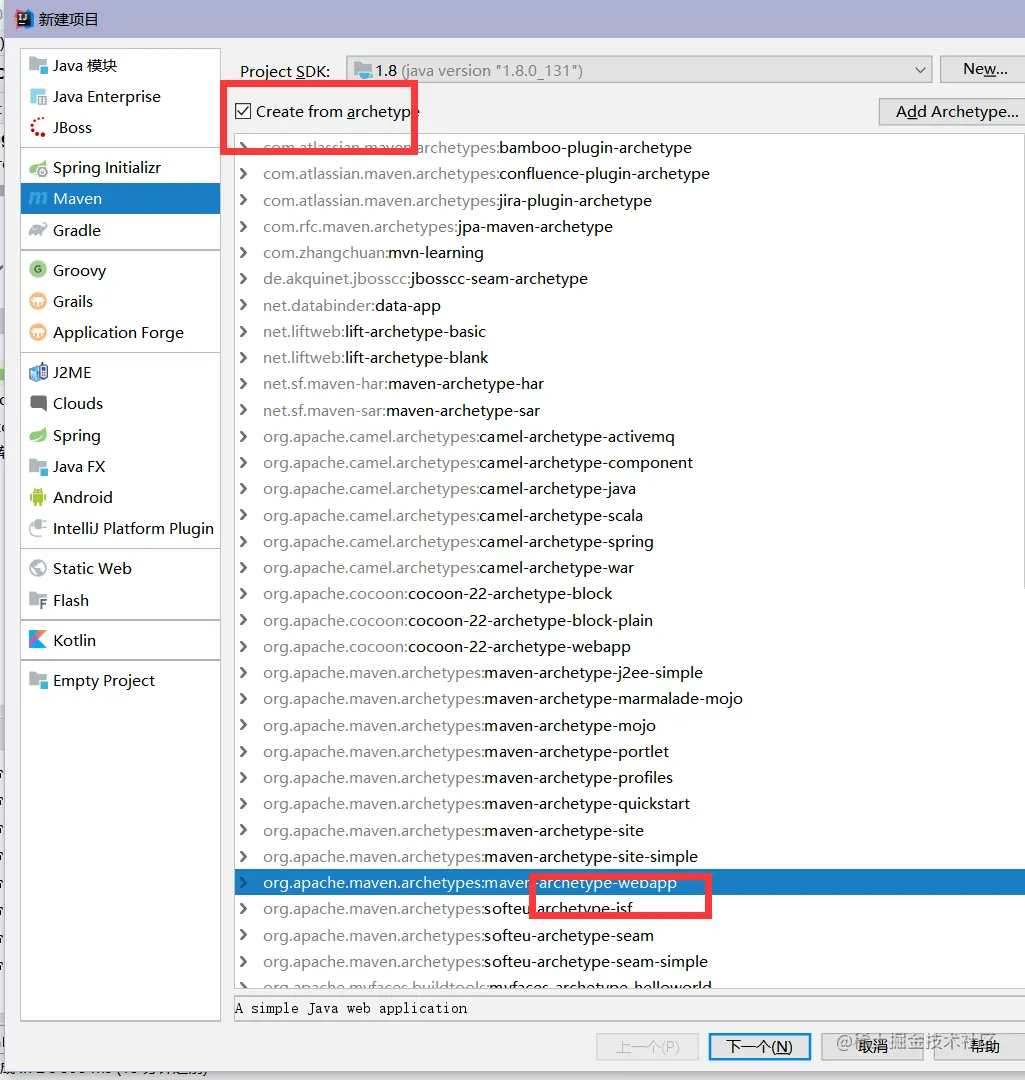Select camel-archetype-scala archetype

tap(453, 515)
